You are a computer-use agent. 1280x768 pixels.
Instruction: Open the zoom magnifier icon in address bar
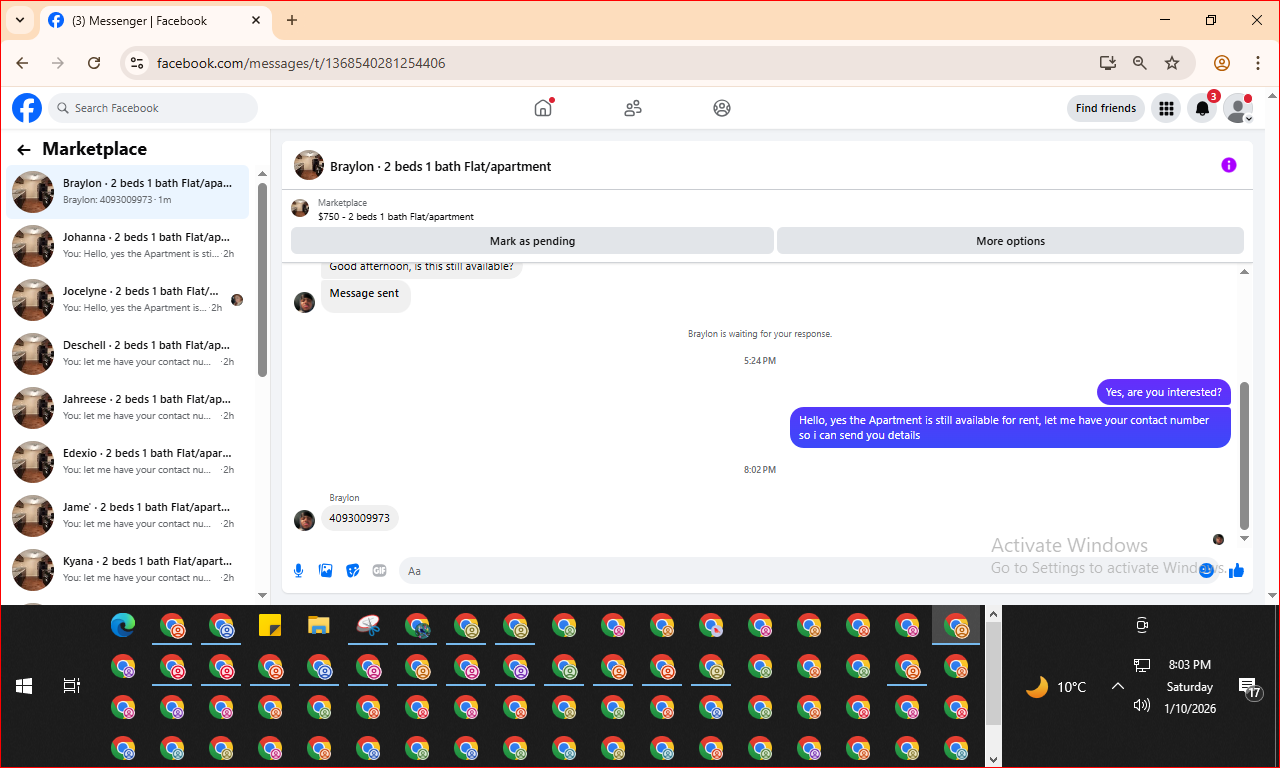pyautogui.click(x=1140, y=63)
